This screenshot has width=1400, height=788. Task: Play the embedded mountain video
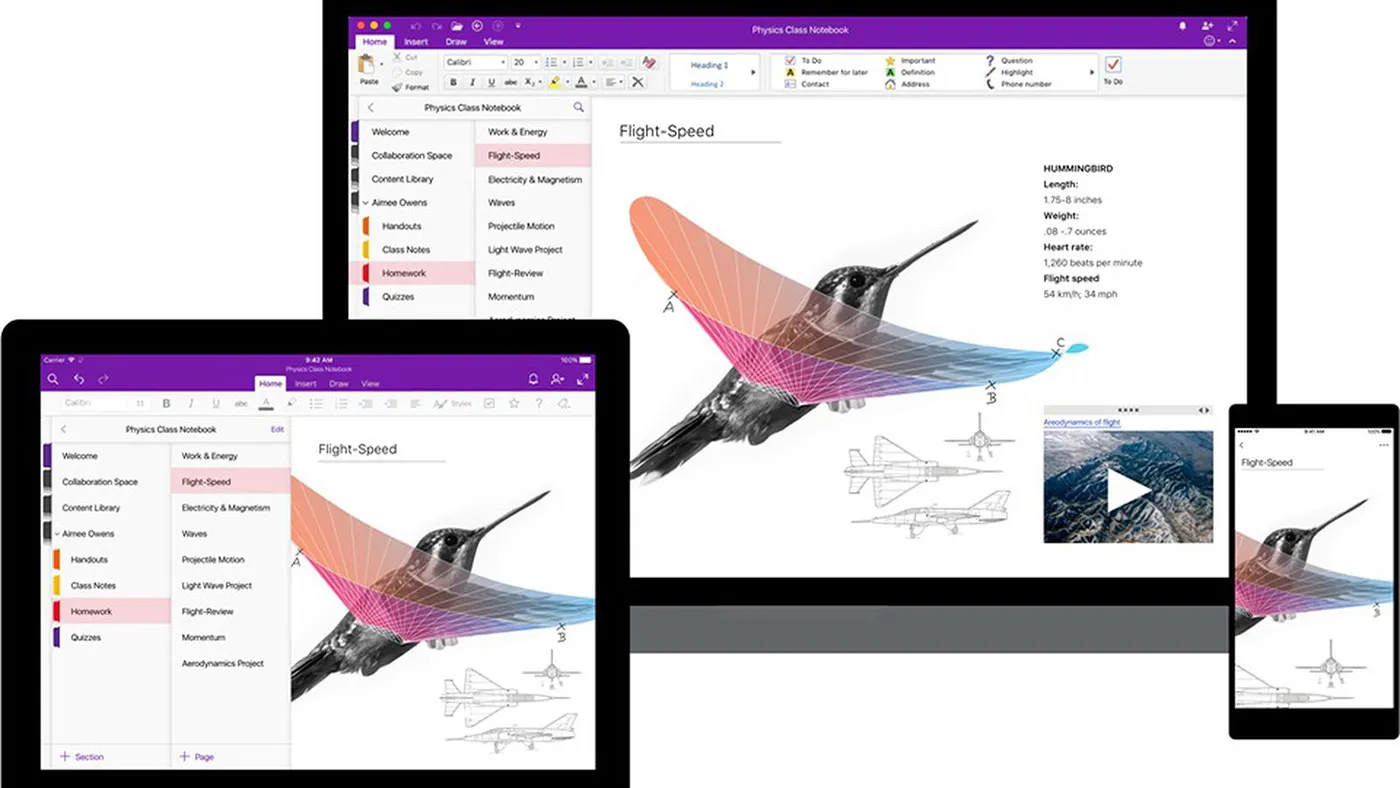click(x=1127, y=489)
